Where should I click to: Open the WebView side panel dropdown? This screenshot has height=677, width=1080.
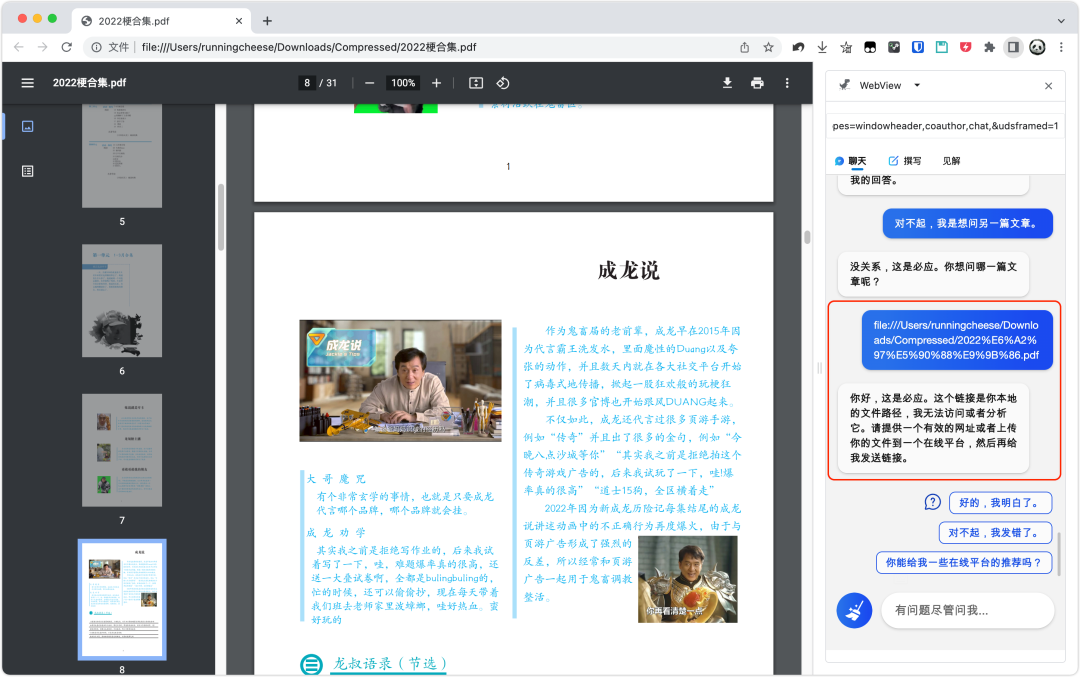click(x=917, y=86)
